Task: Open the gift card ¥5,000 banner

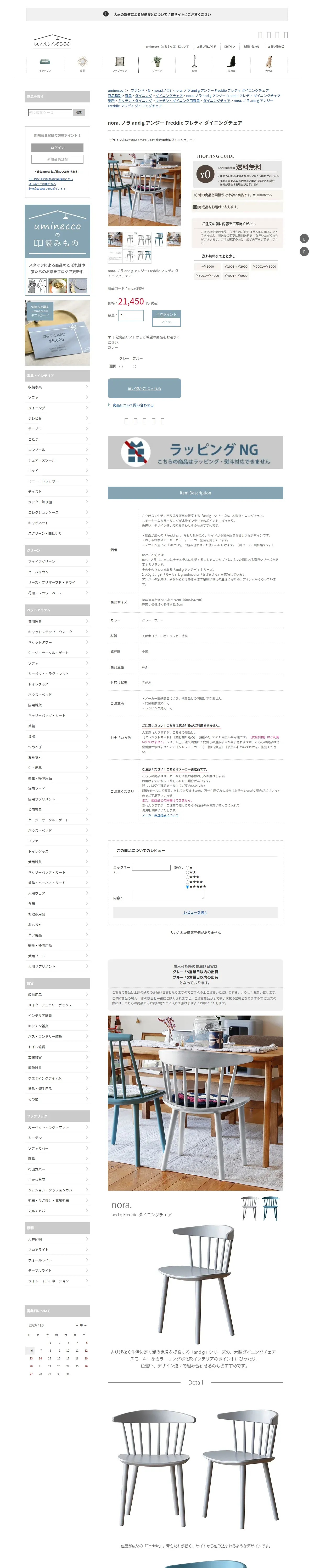Action: pyautogui.click(x=57, y=333)
